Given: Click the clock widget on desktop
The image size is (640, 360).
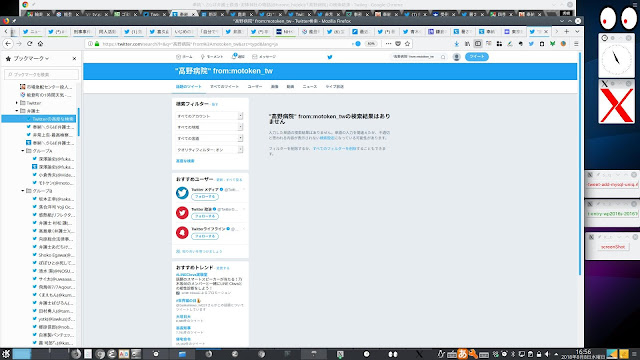Looking at the screenshot, I should (616, 59).
